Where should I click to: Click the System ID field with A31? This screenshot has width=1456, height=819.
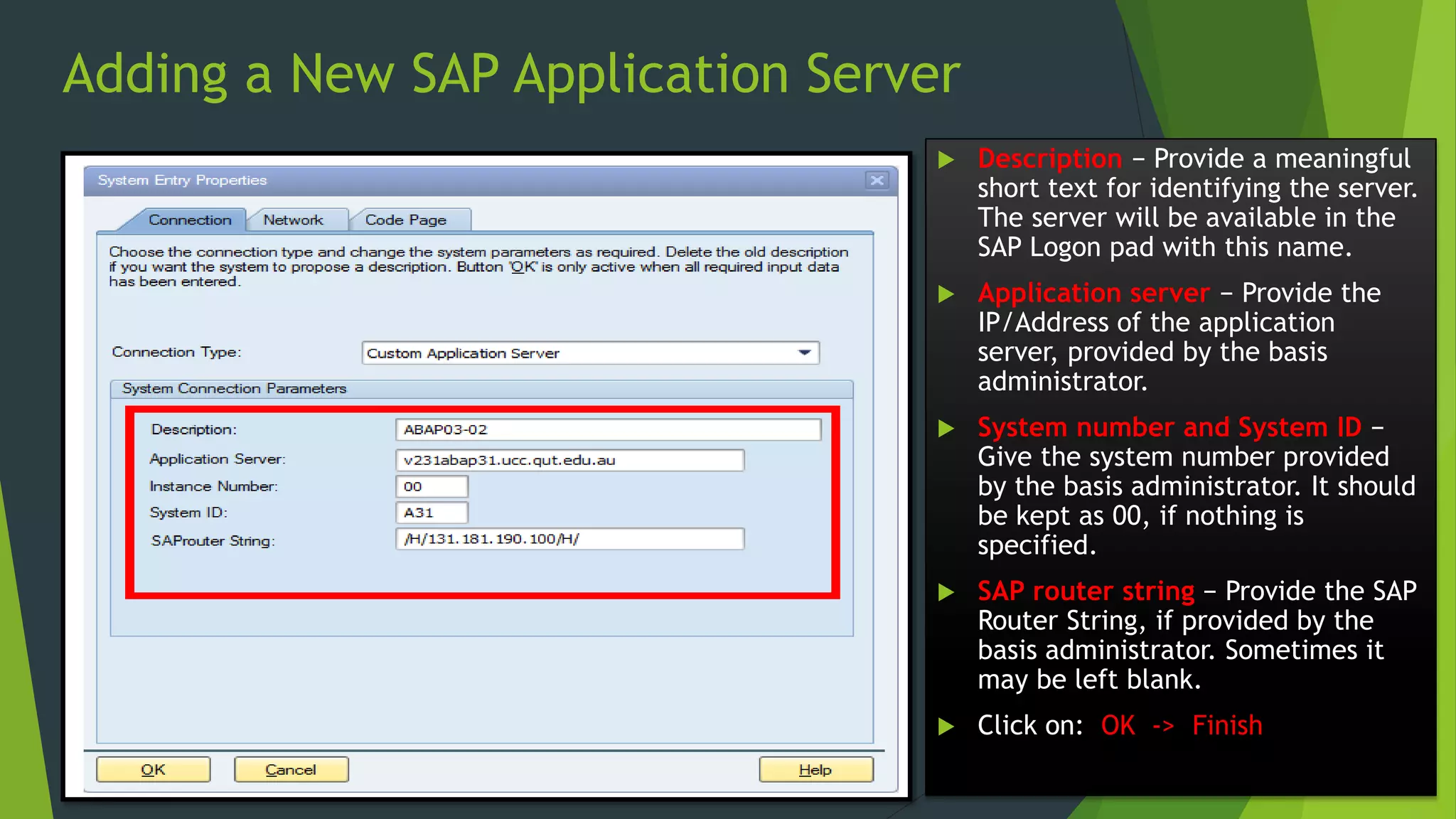(x=432, y=513)
